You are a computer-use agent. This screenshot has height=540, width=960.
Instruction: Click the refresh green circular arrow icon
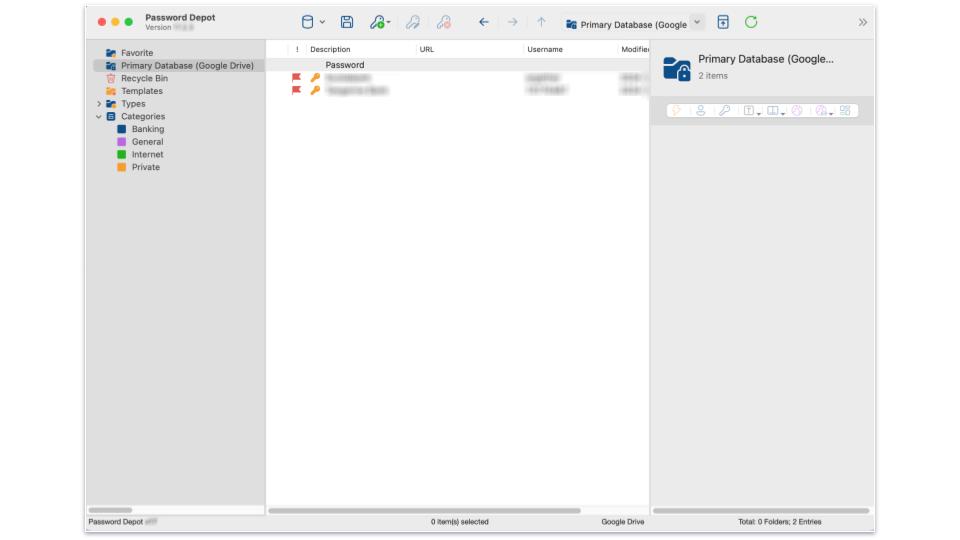[x=751, y=23]
